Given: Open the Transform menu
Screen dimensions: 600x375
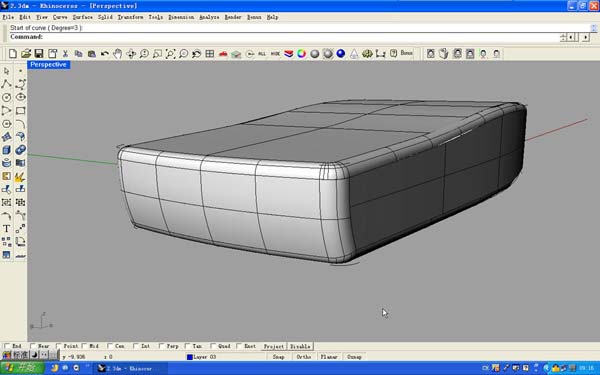Looking at the screenshot, I should click(x=130, y=17).
